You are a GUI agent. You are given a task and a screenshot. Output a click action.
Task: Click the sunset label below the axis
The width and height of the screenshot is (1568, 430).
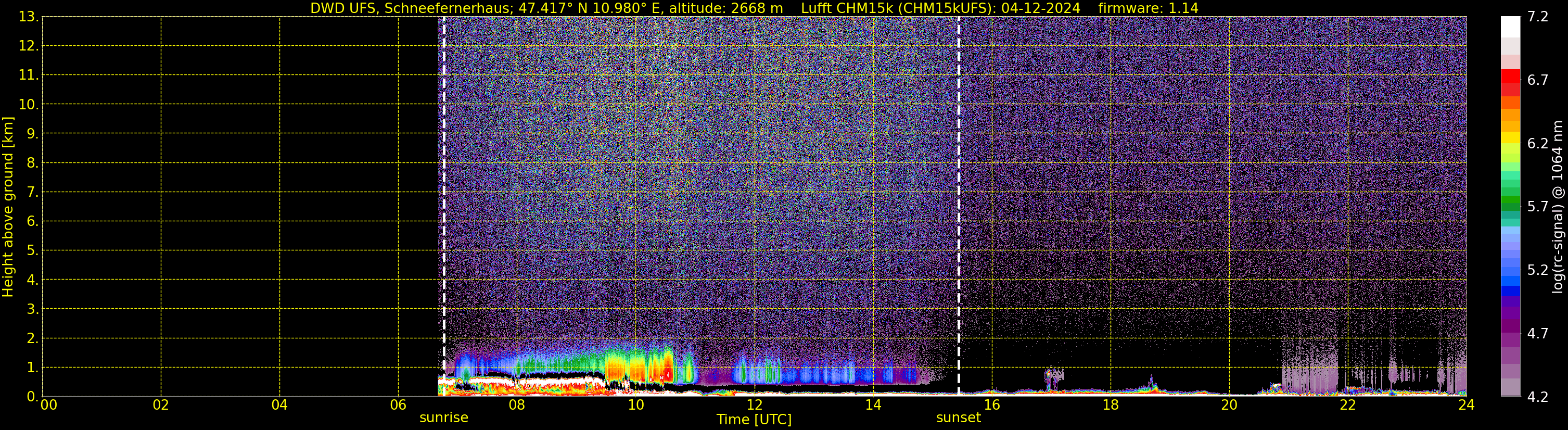point(958,418)
